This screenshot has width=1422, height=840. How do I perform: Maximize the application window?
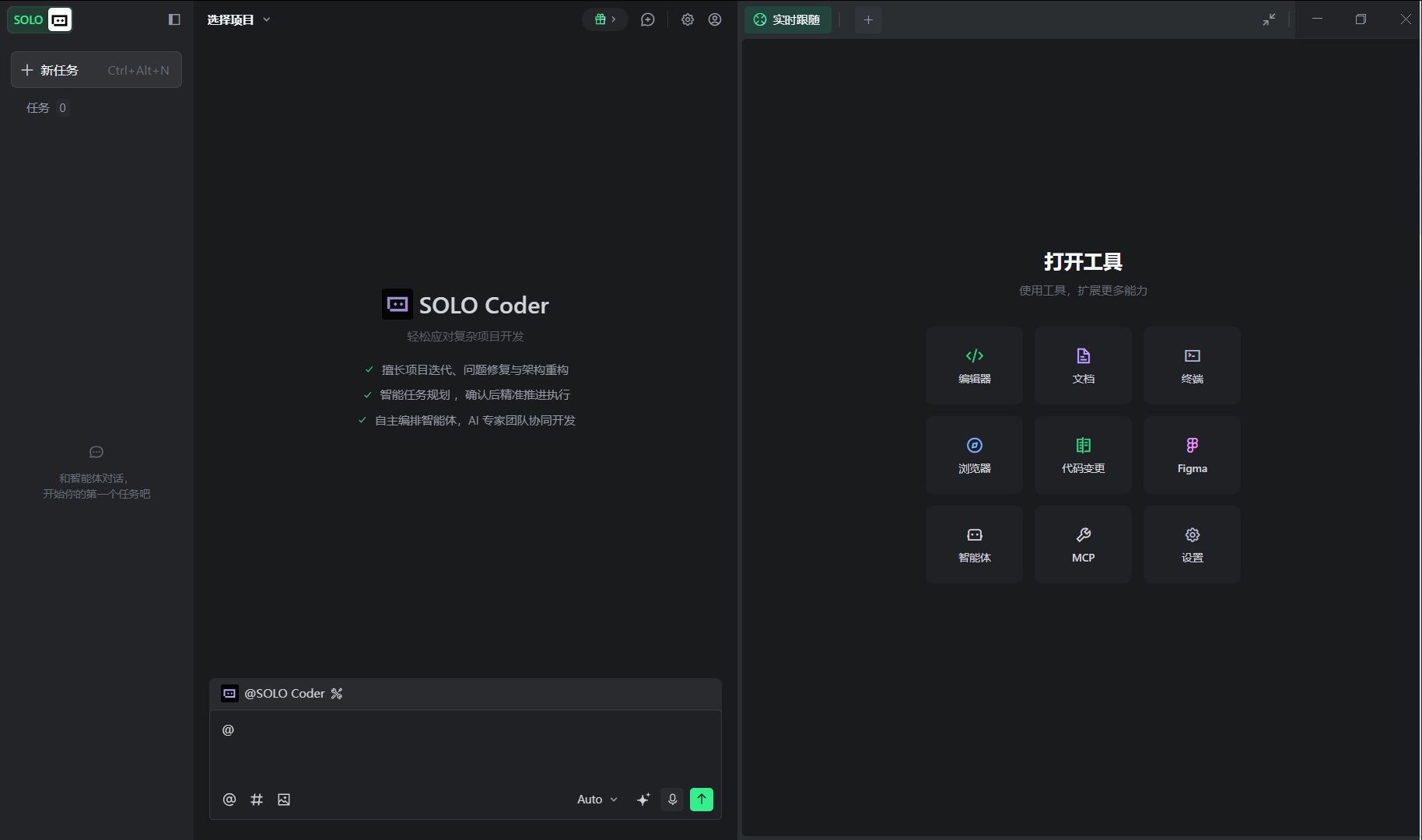point(1361,19)
